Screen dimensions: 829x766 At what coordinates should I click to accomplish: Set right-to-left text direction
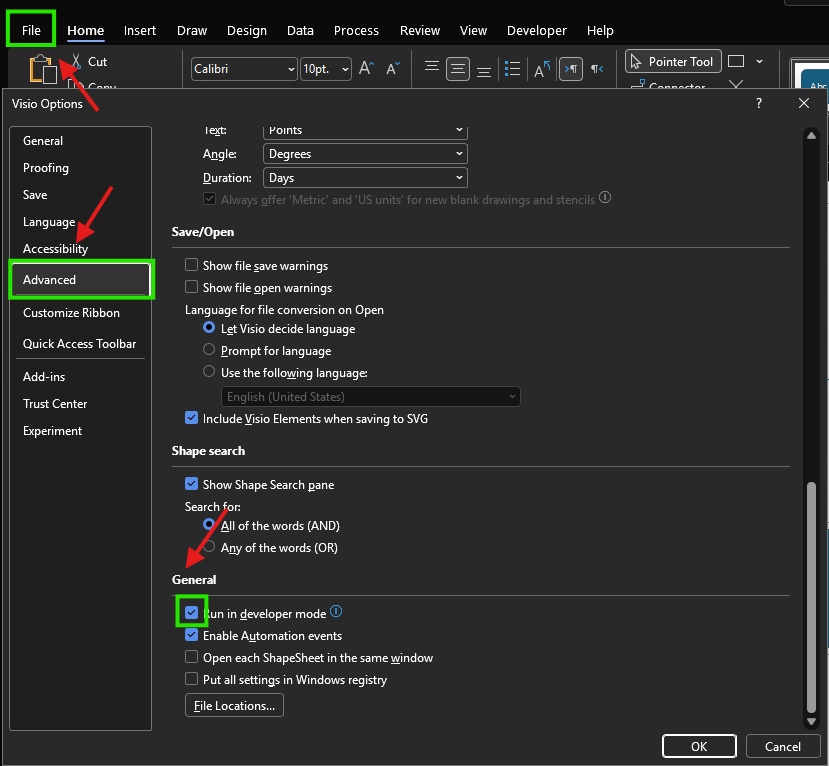pyautogui.click(x=597, y=69)
